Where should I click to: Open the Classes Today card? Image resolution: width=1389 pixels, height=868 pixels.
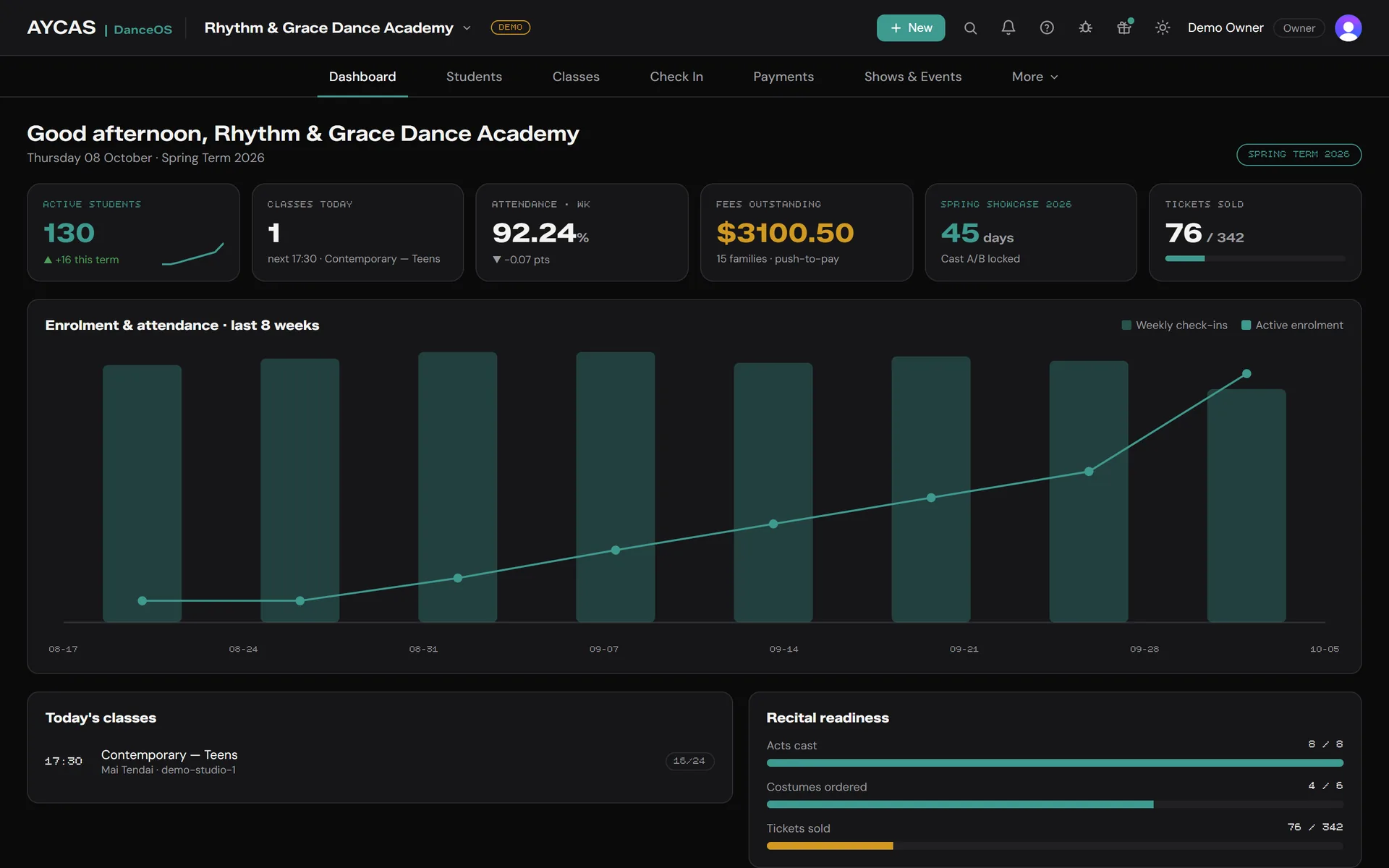pos(357,232)
